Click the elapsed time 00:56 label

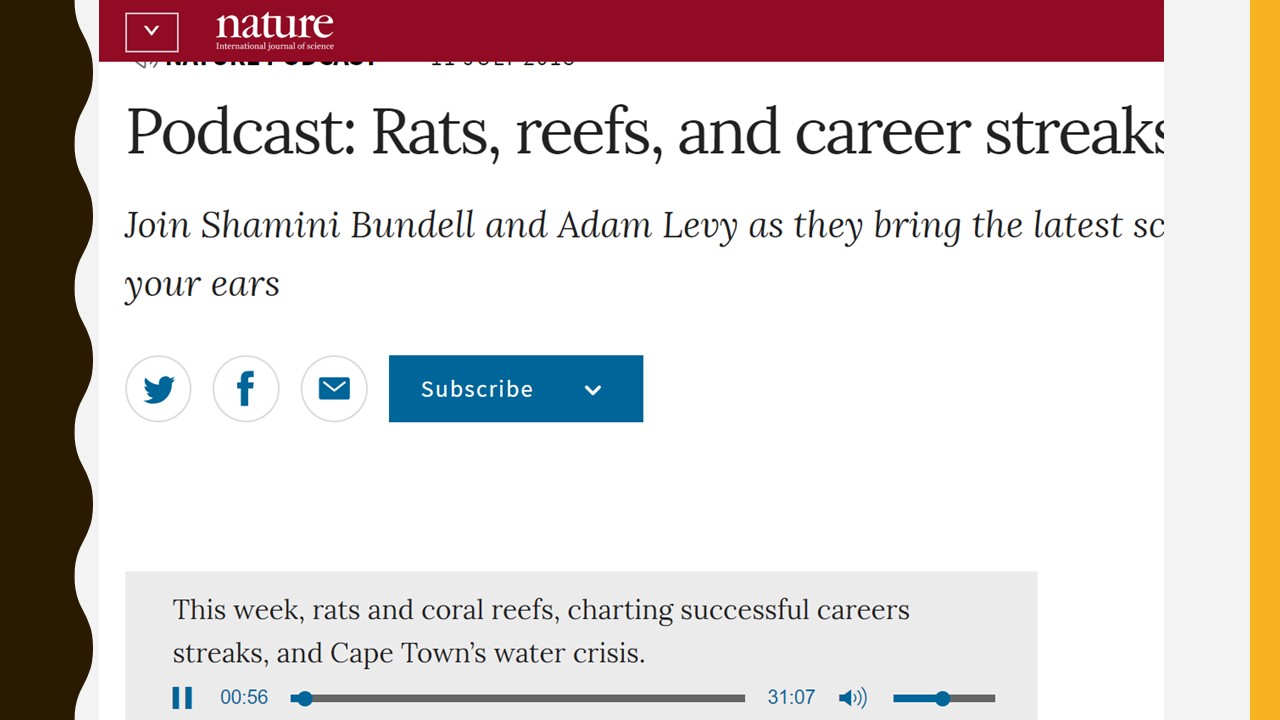[x=244, y=698]
